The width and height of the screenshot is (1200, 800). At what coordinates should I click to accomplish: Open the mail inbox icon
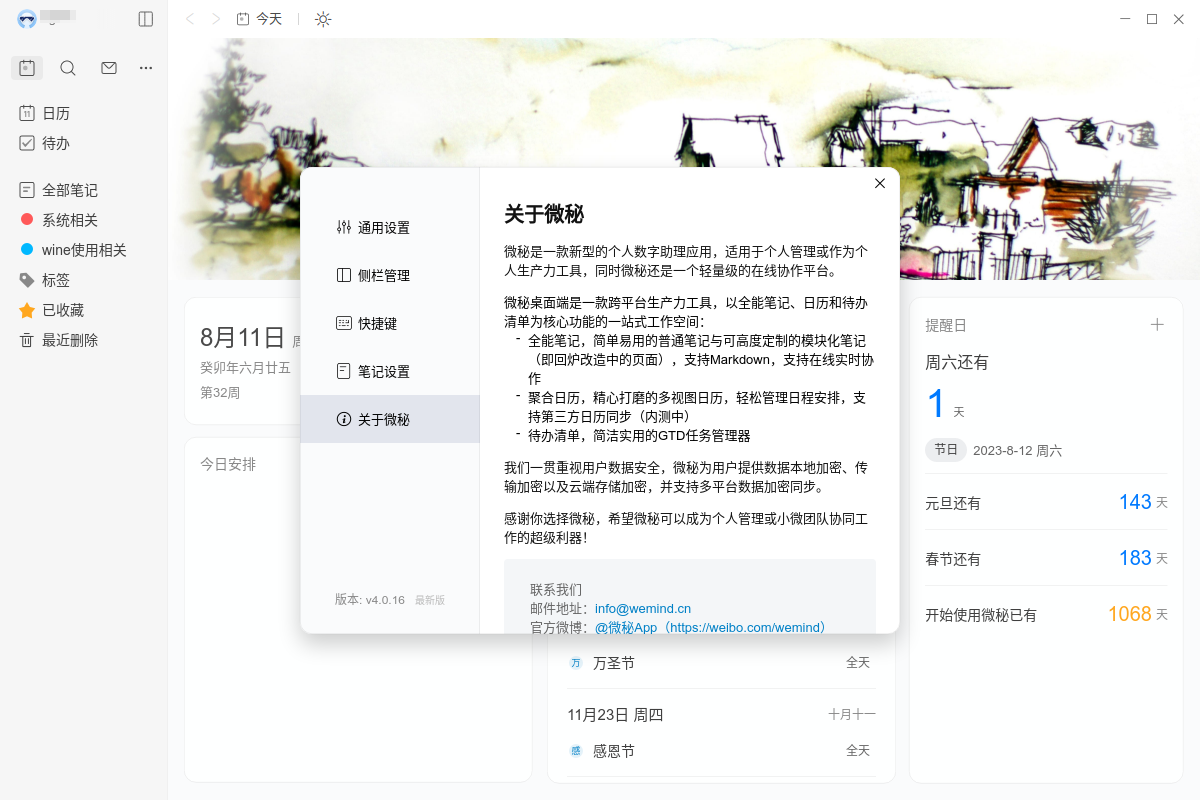(x=109, y=68)
